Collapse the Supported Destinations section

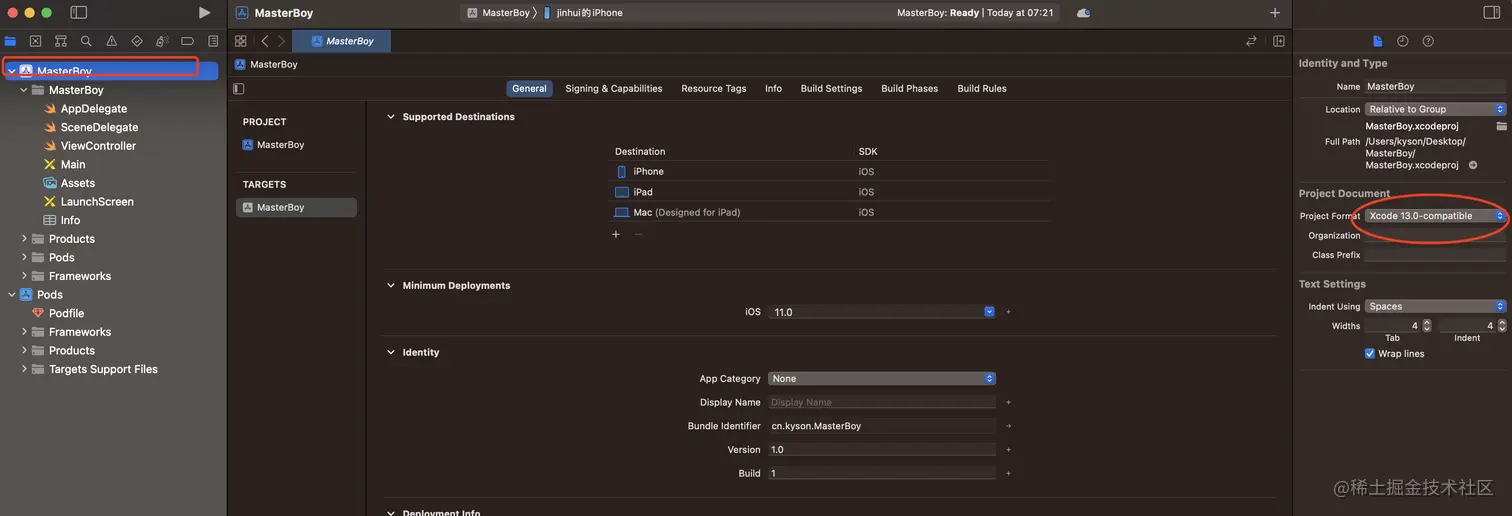[x=391, y=117]
